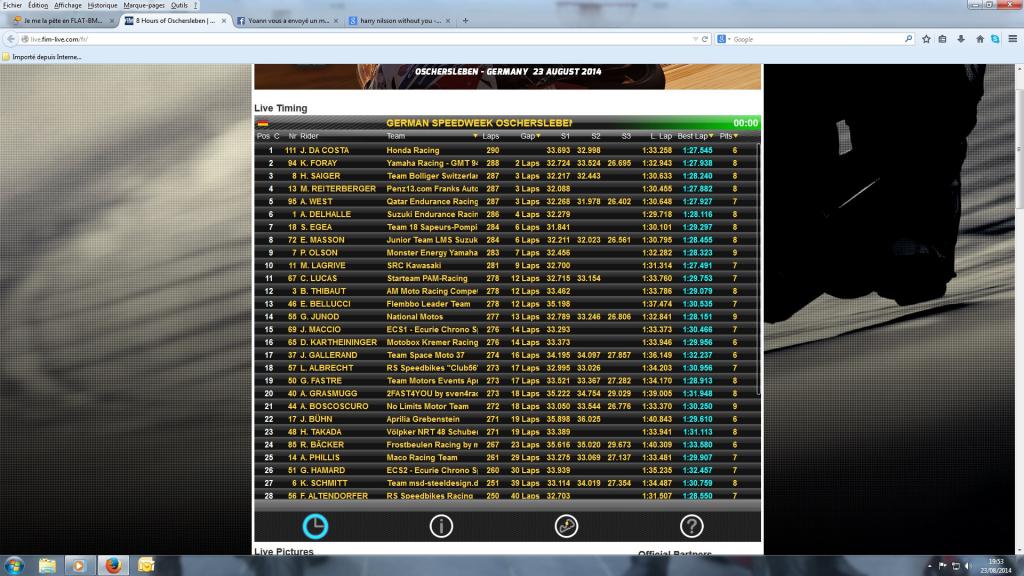
Task: Click the L. Lap column header
Action: [x=661, y=136]
